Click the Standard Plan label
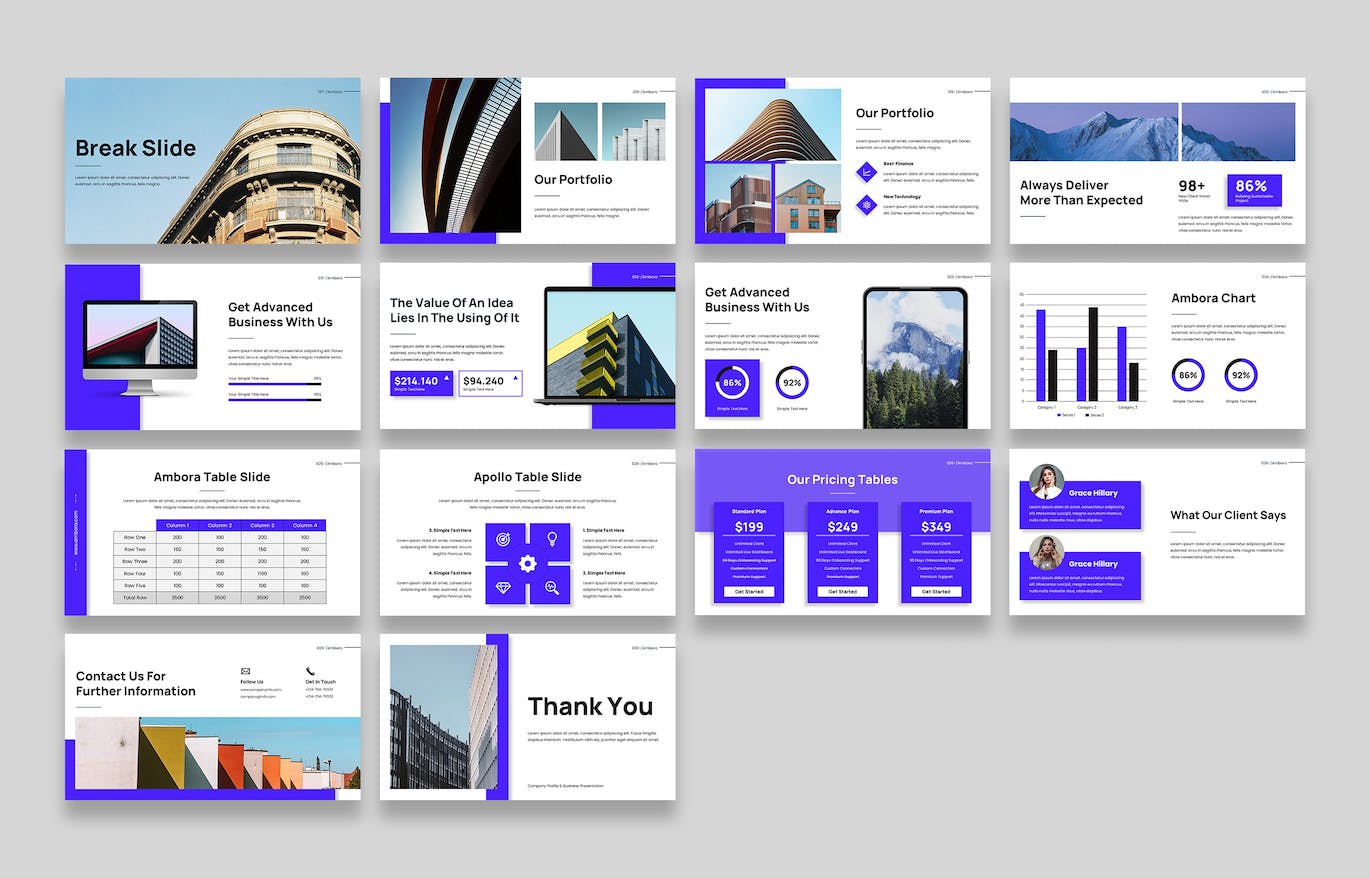1370x878 pixels. tap(749, 511)
